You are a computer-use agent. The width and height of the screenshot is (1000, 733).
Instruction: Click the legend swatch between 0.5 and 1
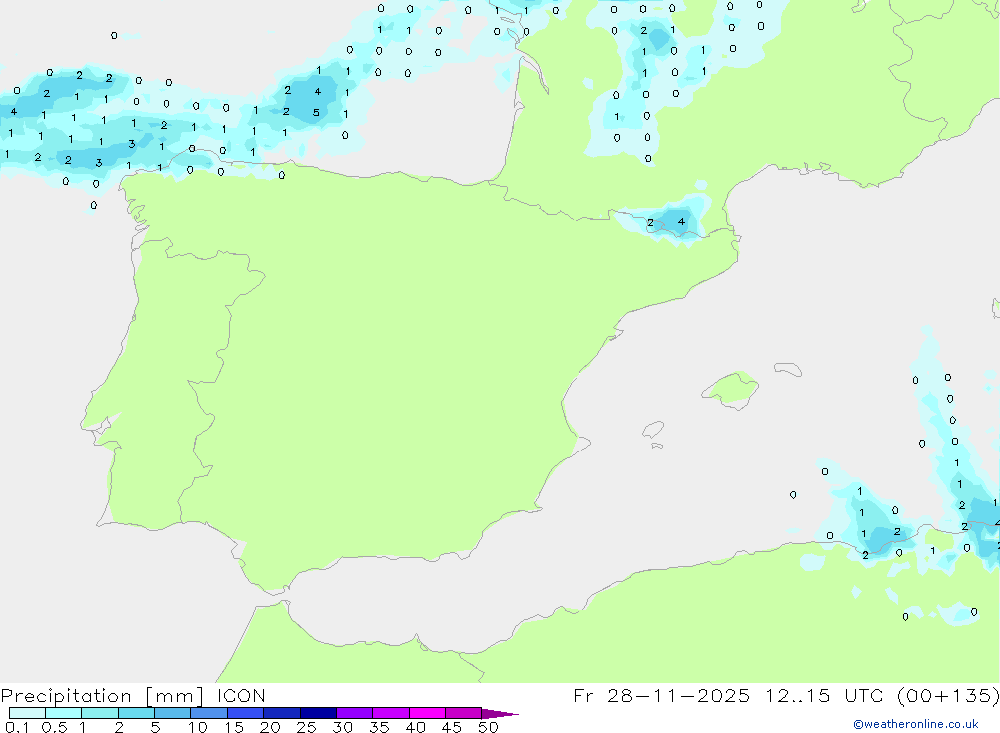pos(63,713)
